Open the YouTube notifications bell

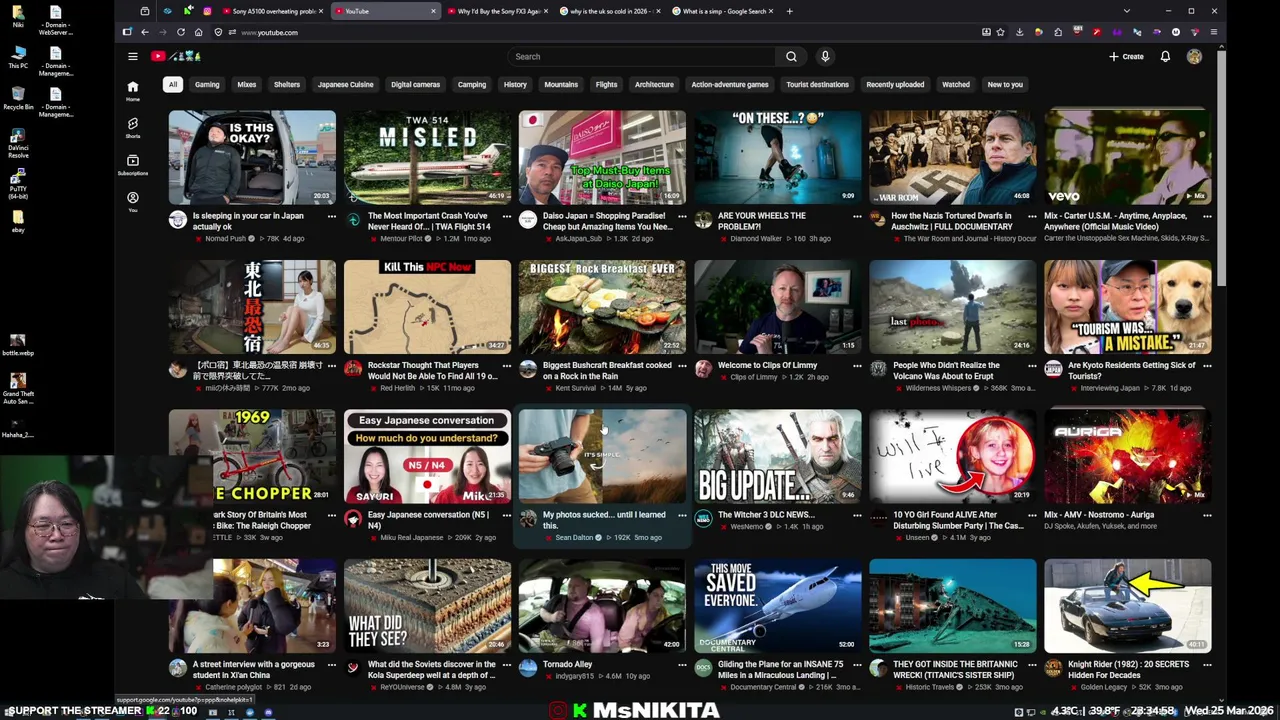tap(1165, 56)
